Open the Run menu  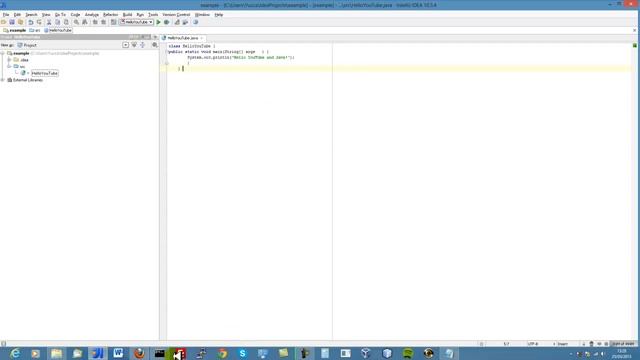pos(140,15)
